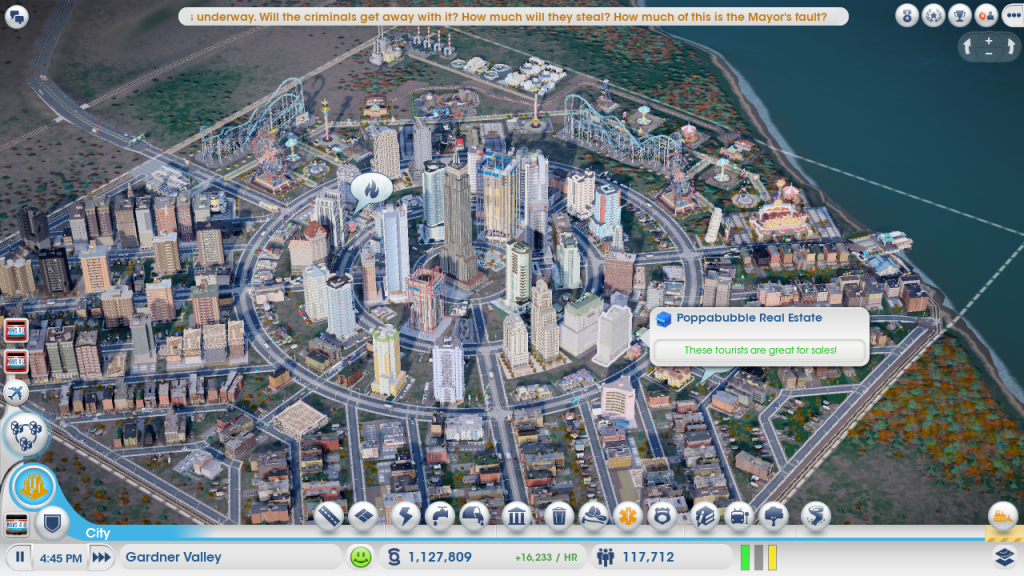Click the upper red license plate thumbnail
This screenshot has width=1024, height=576.
(x=16, y=330)
